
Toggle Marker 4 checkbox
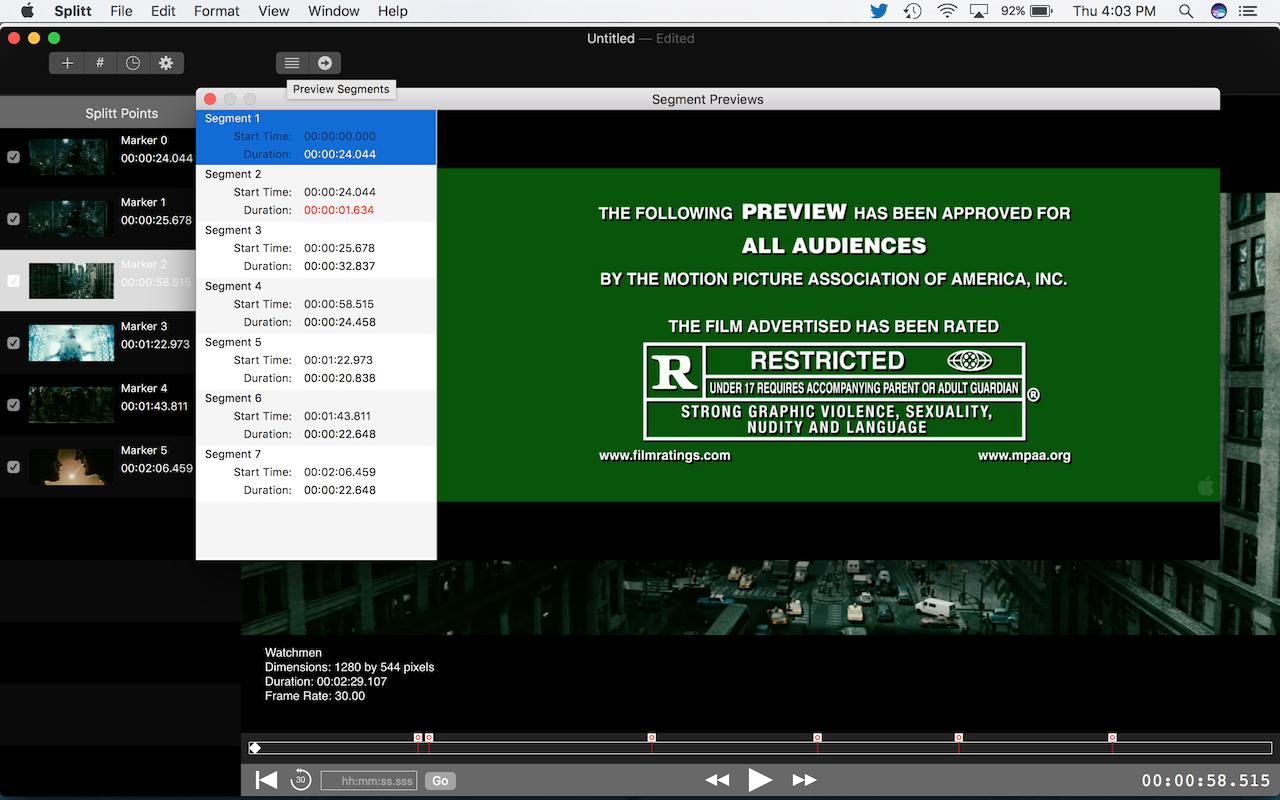coord(13,405)
